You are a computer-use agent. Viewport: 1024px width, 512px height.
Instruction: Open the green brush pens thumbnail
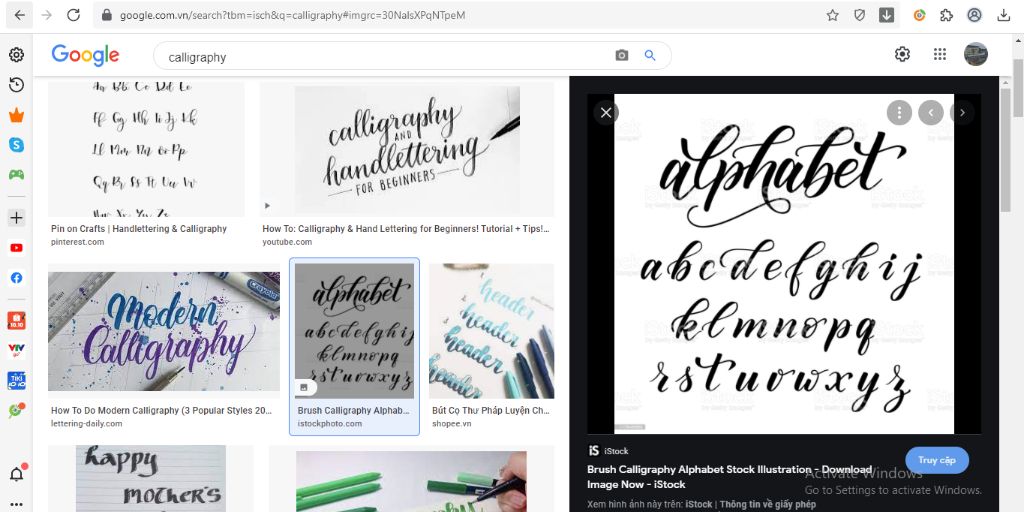[411, 482]
